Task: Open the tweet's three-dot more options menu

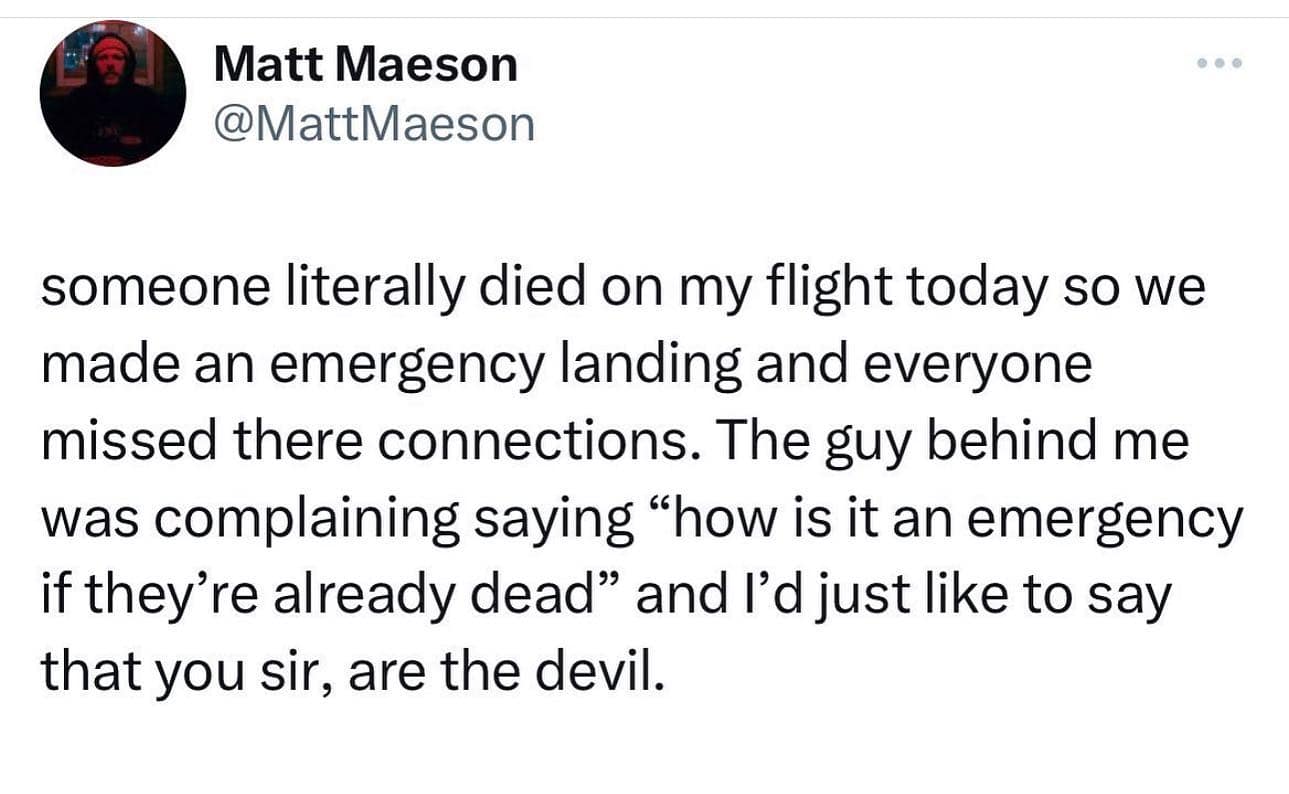Action: pos(1221,64)
